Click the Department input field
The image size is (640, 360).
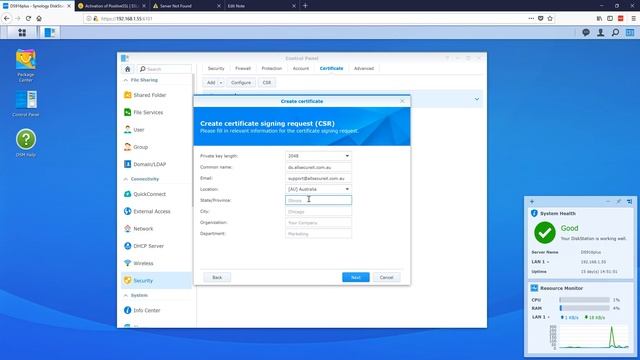318,233
